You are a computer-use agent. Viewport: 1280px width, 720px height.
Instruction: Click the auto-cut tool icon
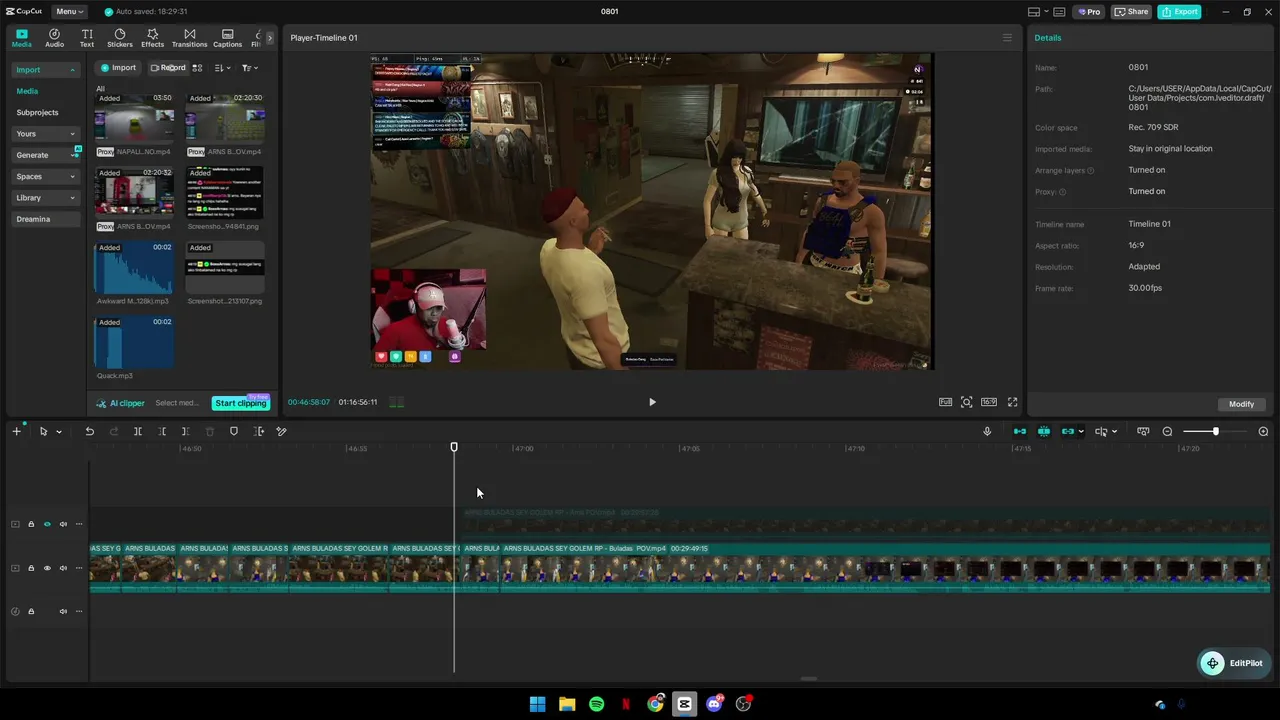tap(258, 431)
